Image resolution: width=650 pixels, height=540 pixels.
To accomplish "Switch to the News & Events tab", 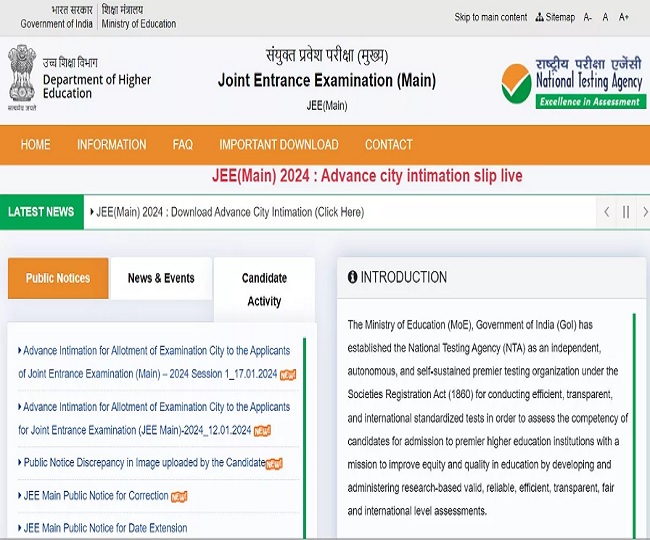I will tap(161, 278).
